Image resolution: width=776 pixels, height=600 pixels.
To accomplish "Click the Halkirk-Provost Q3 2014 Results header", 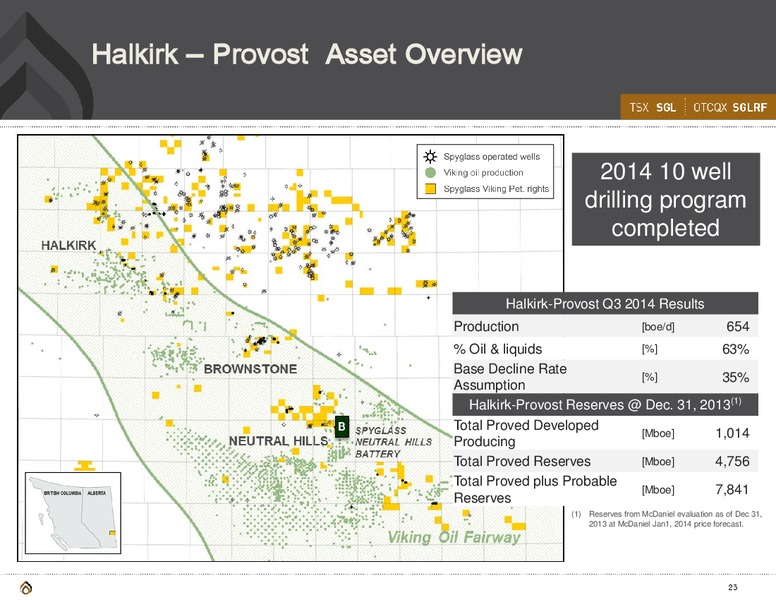I will point(605,303).
